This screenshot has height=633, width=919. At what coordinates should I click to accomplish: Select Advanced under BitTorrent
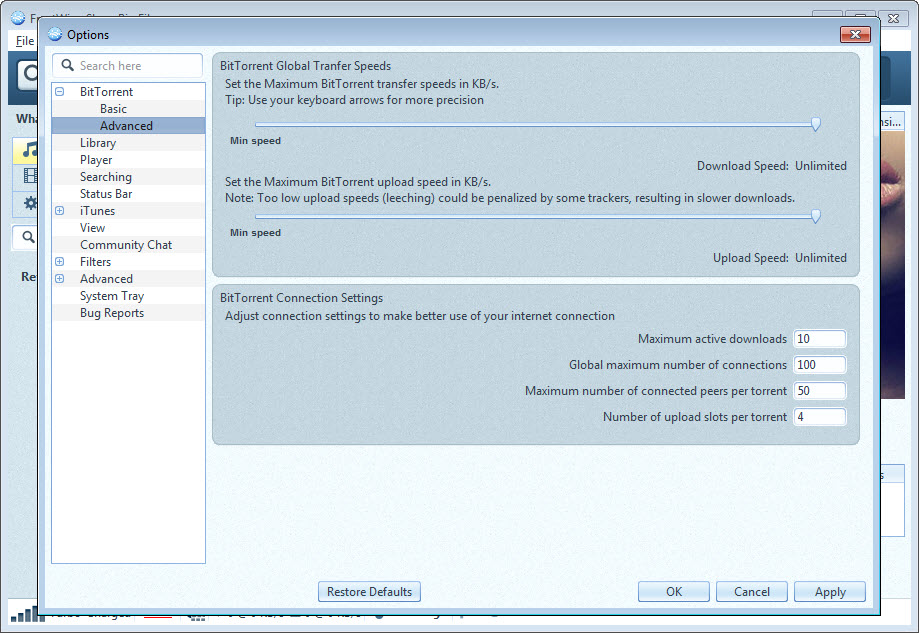tap(126, 126)
